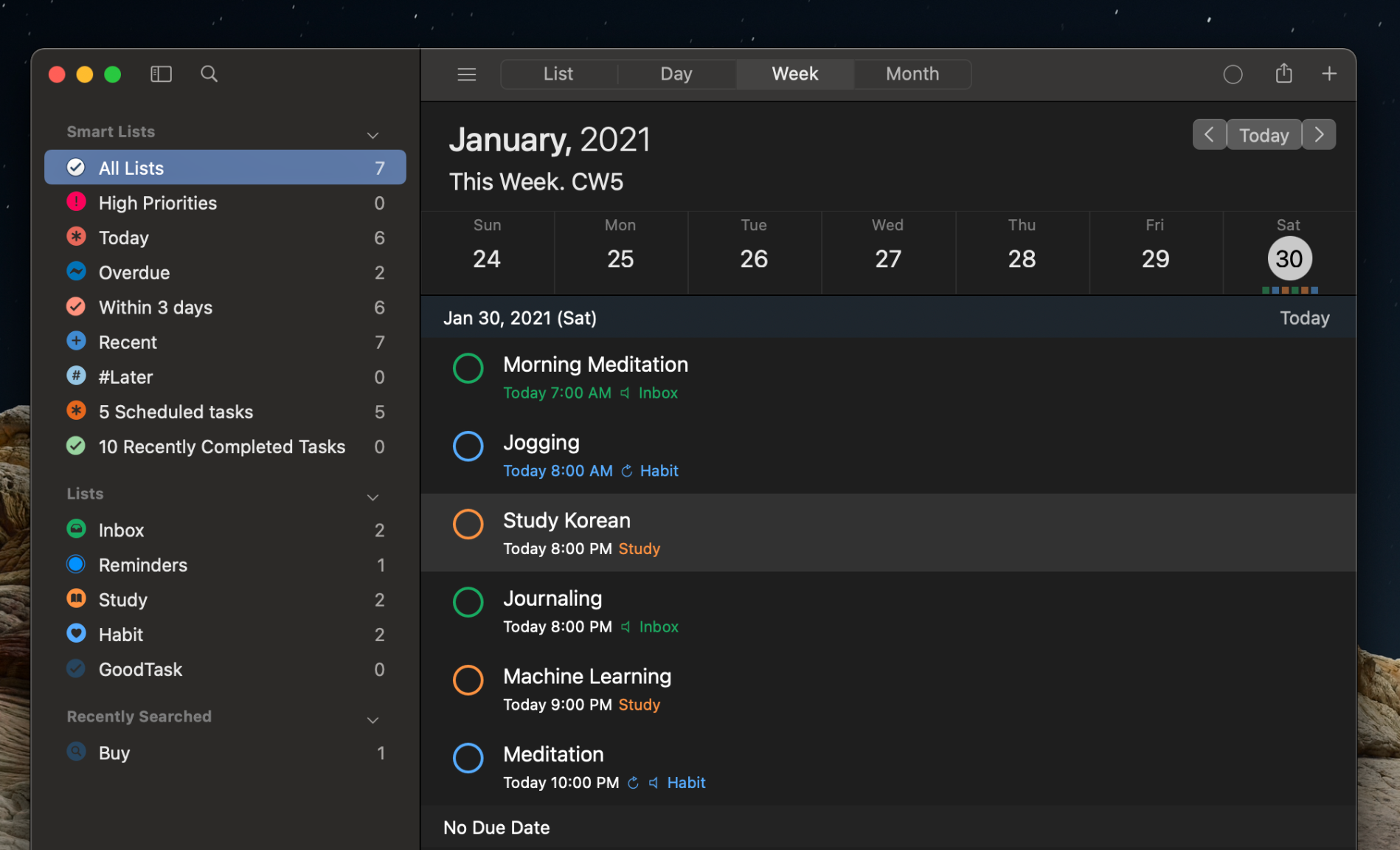Image resolution: width=1400 pixels, height=850 pixels.
Task: Collapse the Recently Searched section
Action: coord(372,719)
